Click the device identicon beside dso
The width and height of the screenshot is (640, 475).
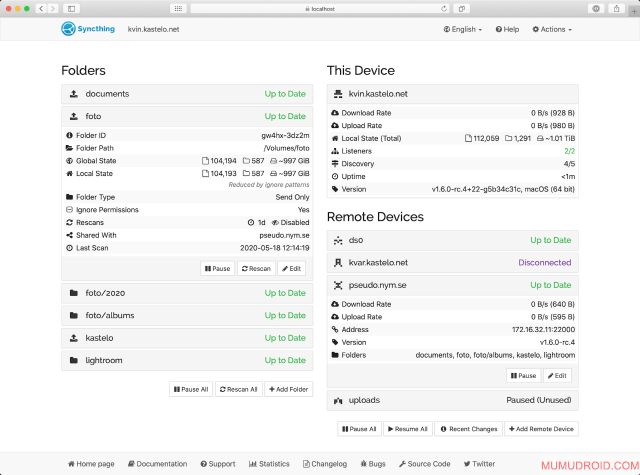click(338, 240)
